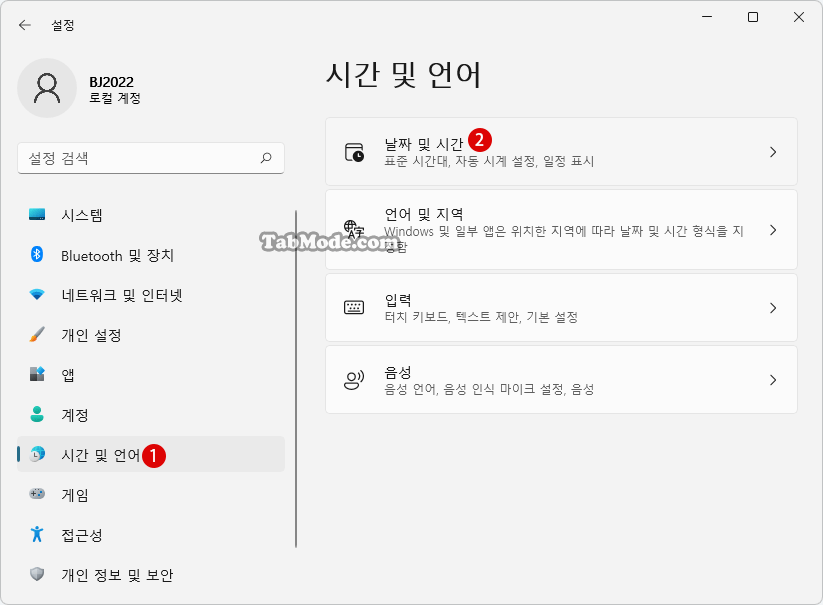
Task: Click the 언어 및 지역 language icon
Action: pyautogui.click(x=354, y=229)
